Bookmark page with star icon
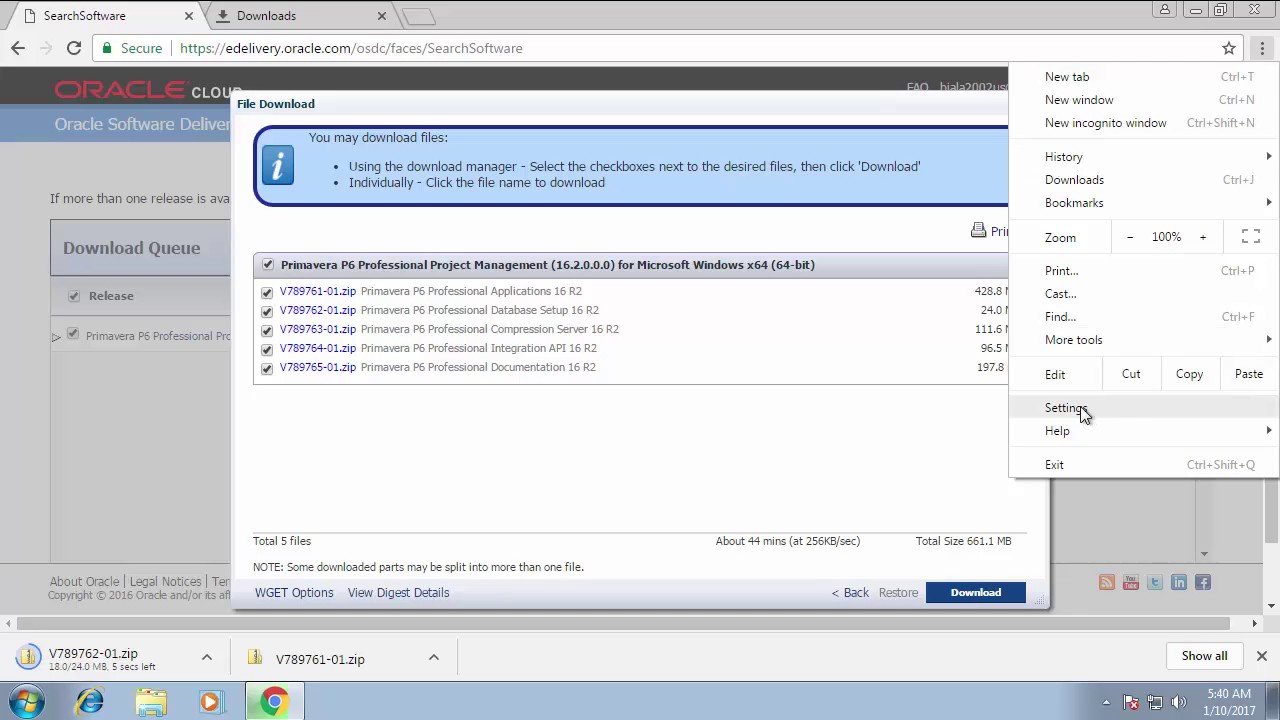This screenshot has height=720, width=1280. coord(1229,48)
